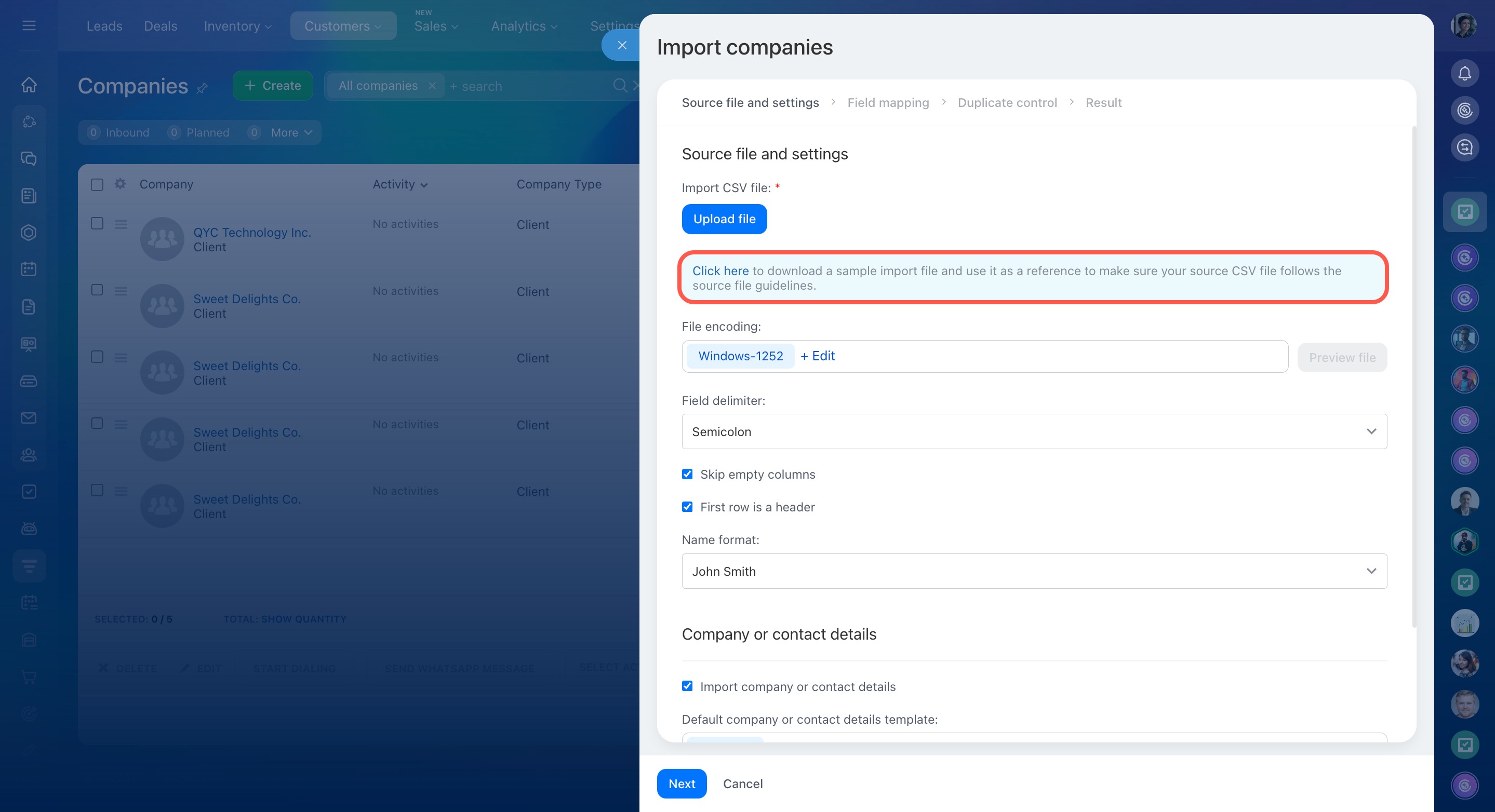Click the search chat icon on right panel
The height and width of the screenshot is (812, 1495).
tap(1464, 147)
